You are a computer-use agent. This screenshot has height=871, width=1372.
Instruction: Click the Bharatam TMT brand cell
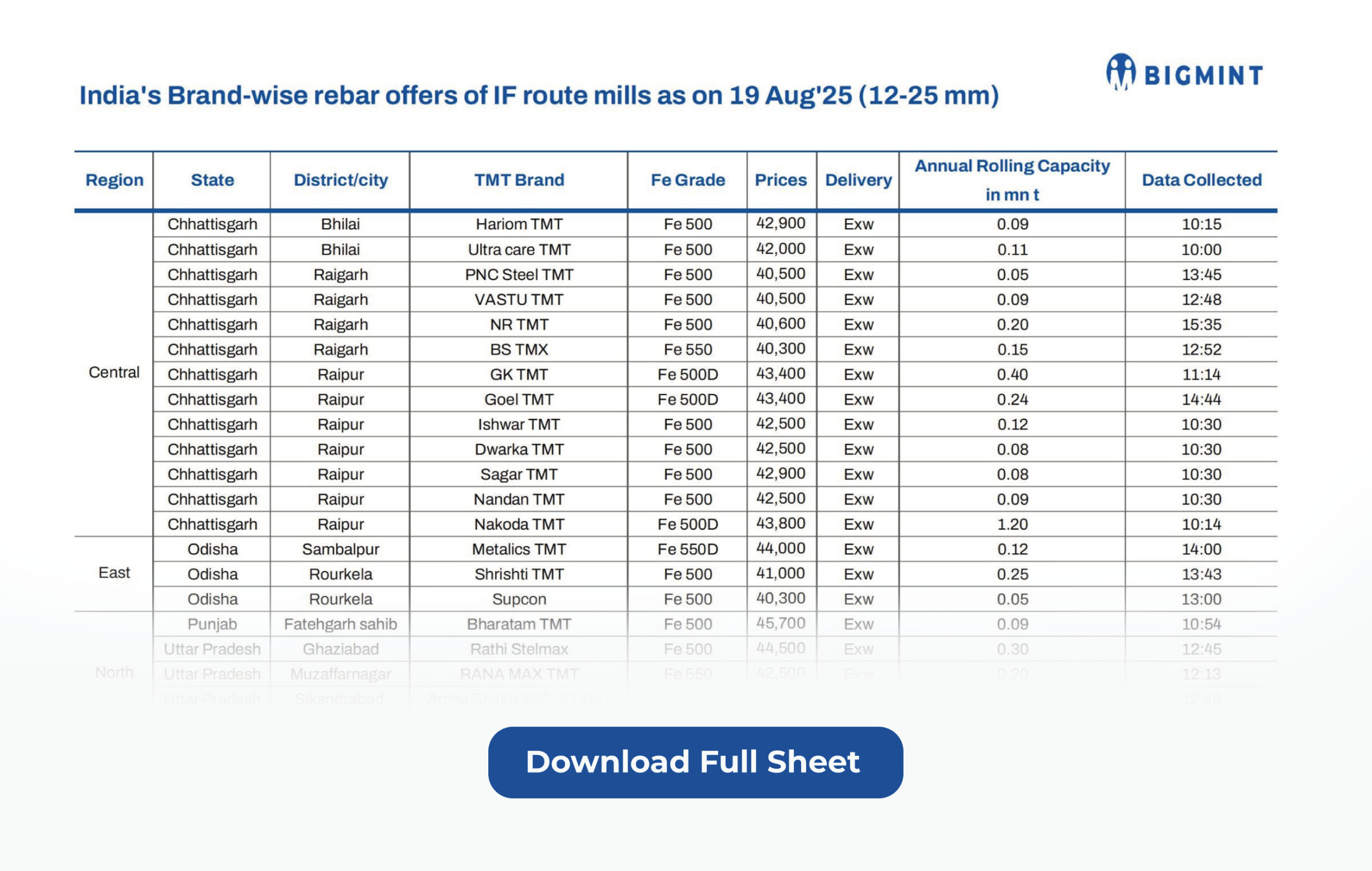pyautogui.click(x=518, y=625)
